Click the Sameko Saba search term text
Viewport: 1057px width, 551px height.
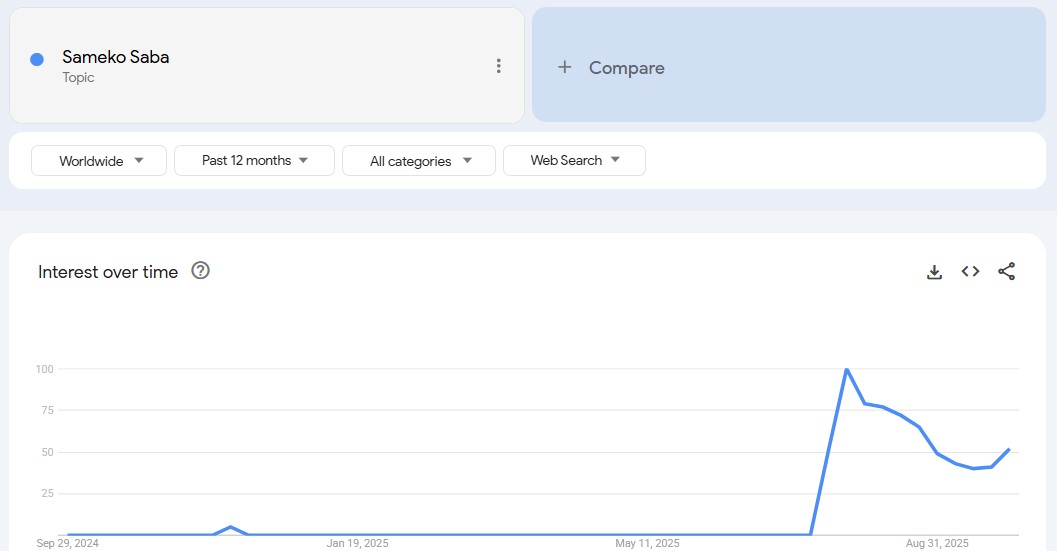(x=115, y=57)
